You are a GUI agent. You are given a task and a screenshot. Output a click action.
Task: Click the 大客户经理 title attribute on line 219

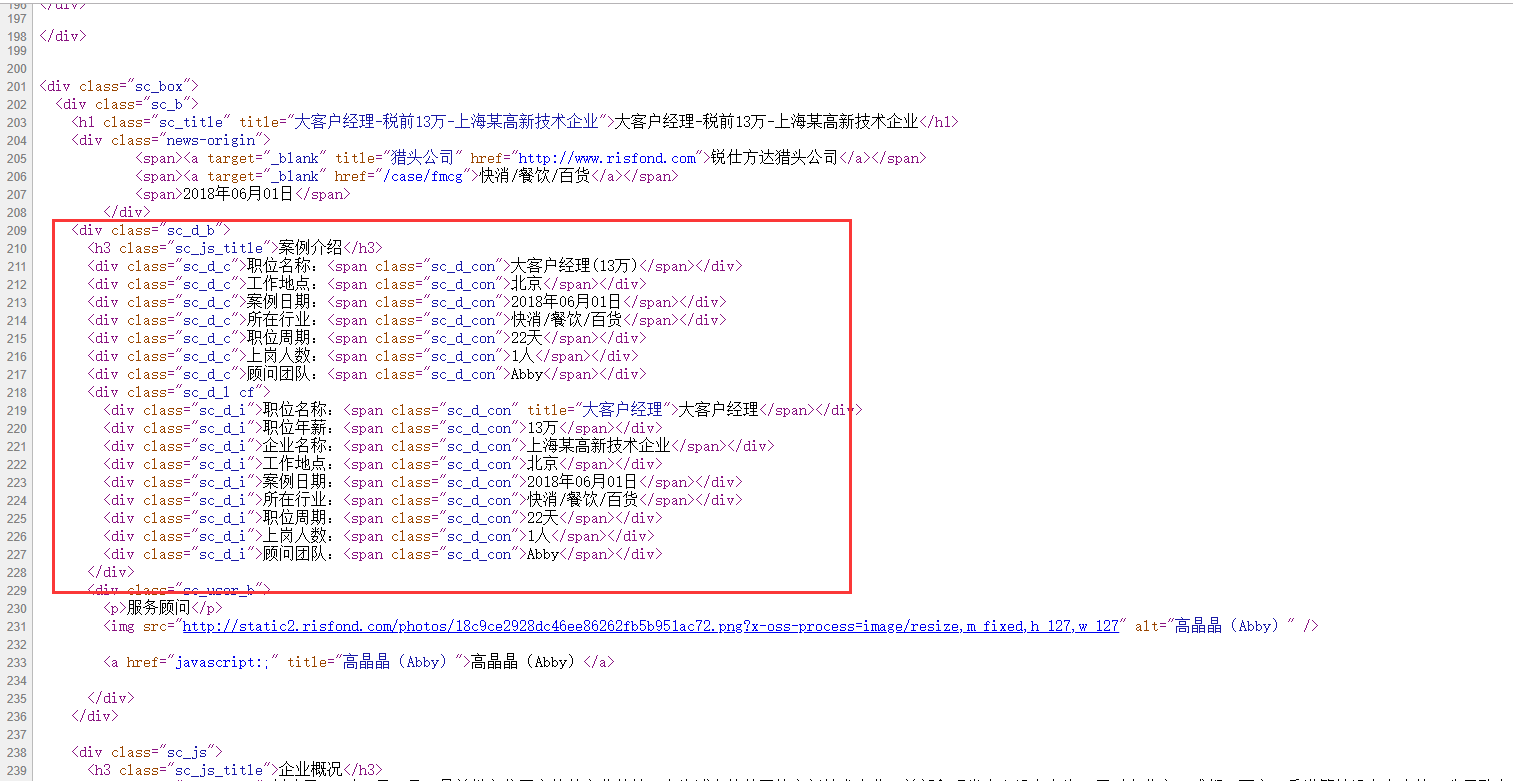623,410
